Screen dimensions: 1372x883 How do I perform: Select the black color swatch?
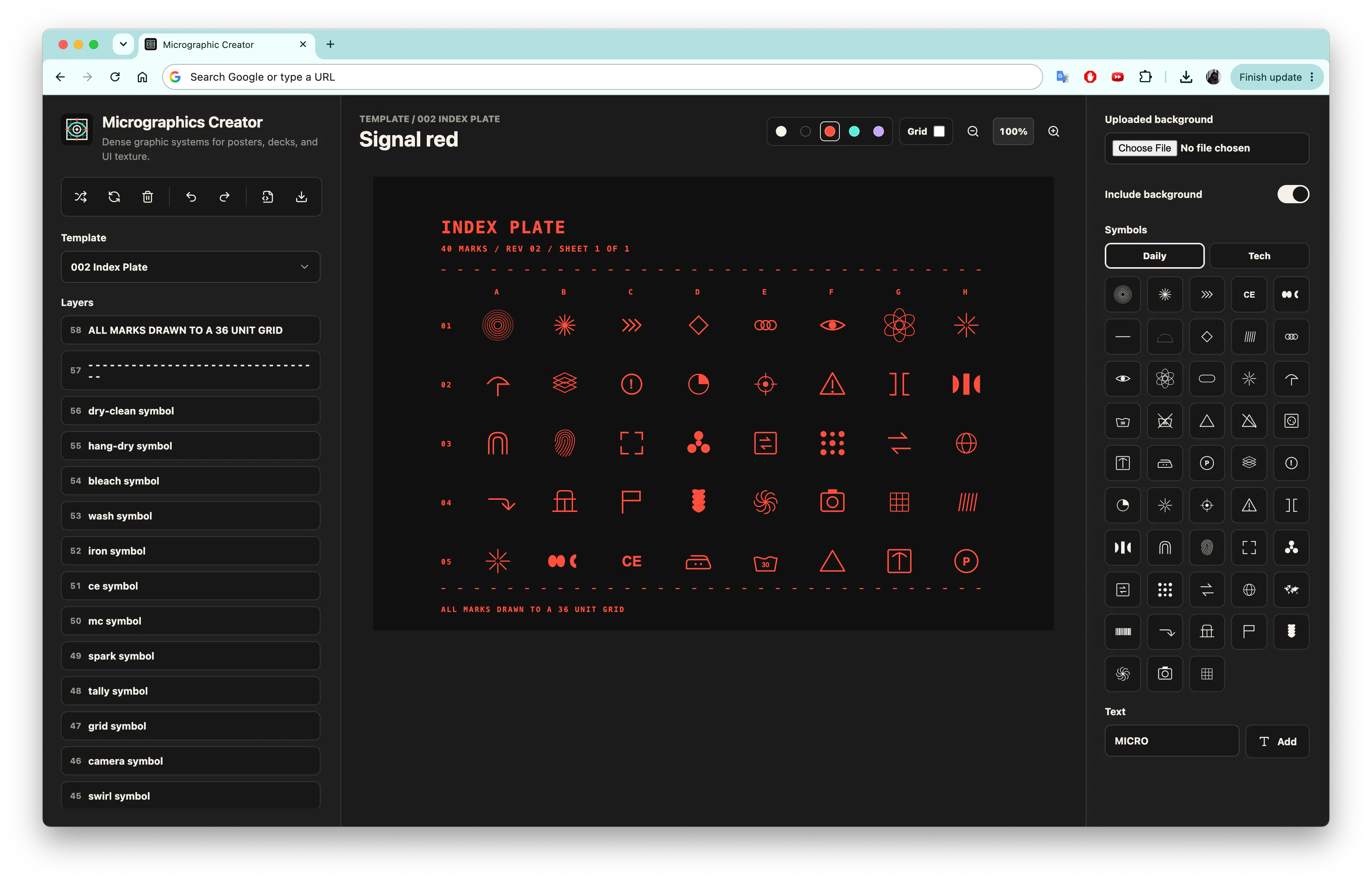click(805, 131)
